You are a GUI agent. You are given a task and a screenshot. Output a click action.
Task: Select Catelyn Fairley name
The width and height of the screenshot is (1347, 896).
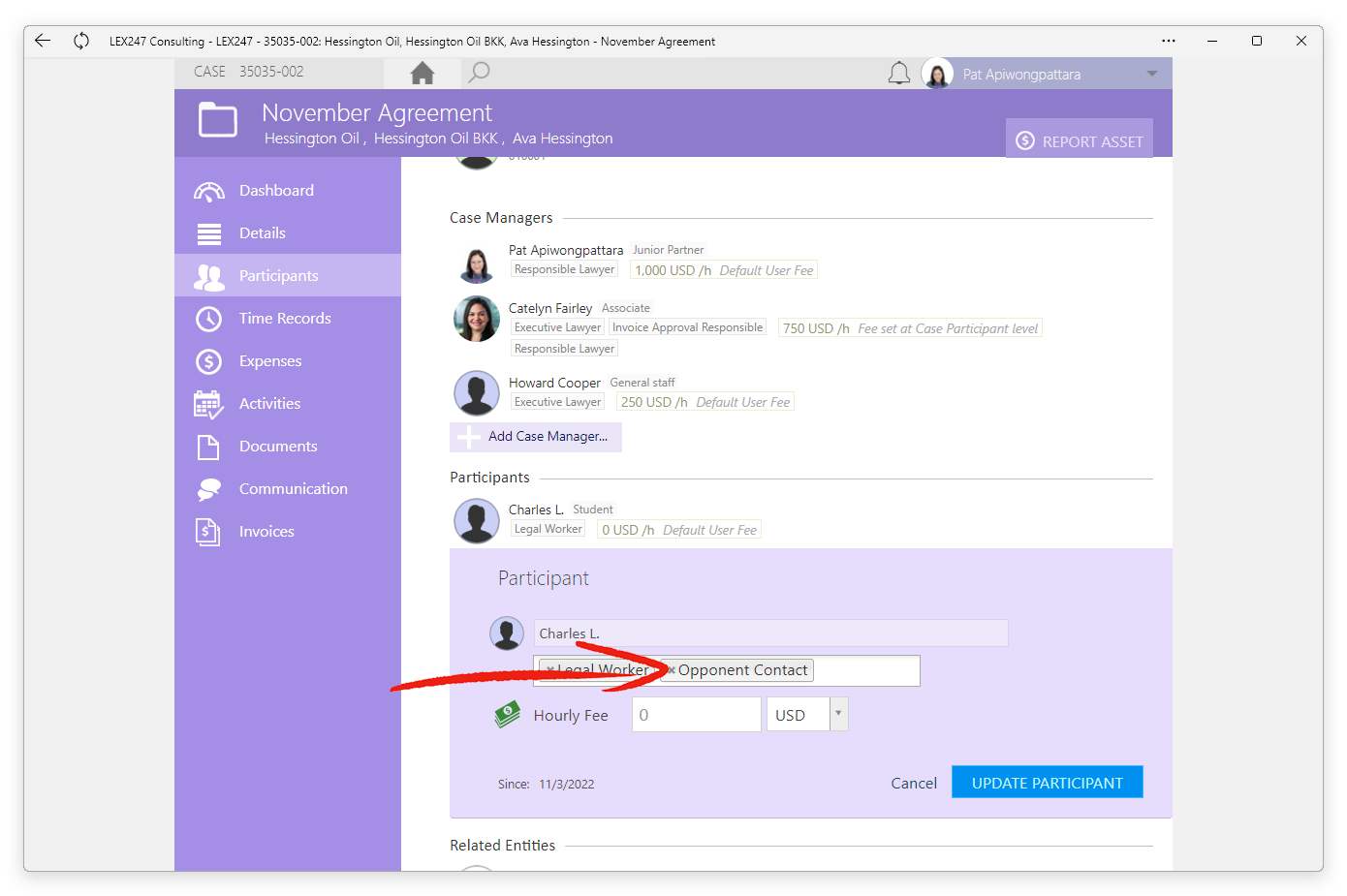coord(550,308)
